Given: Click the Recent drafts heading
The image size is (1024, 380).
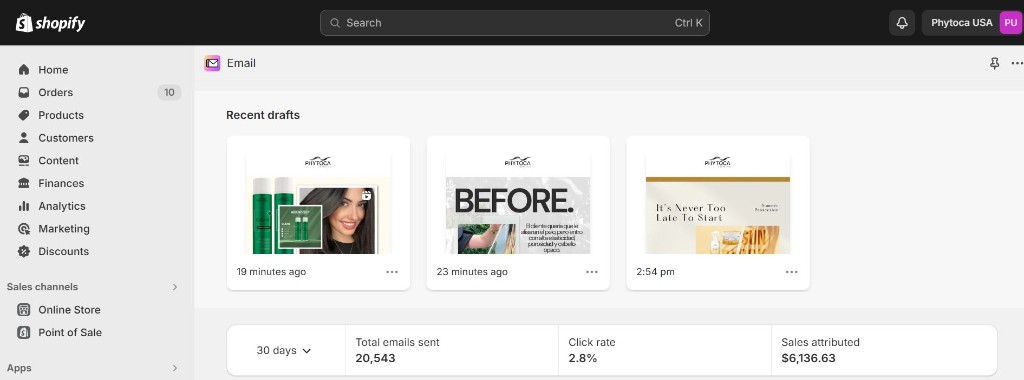Looking at the screenshot, I should (263, 115).
